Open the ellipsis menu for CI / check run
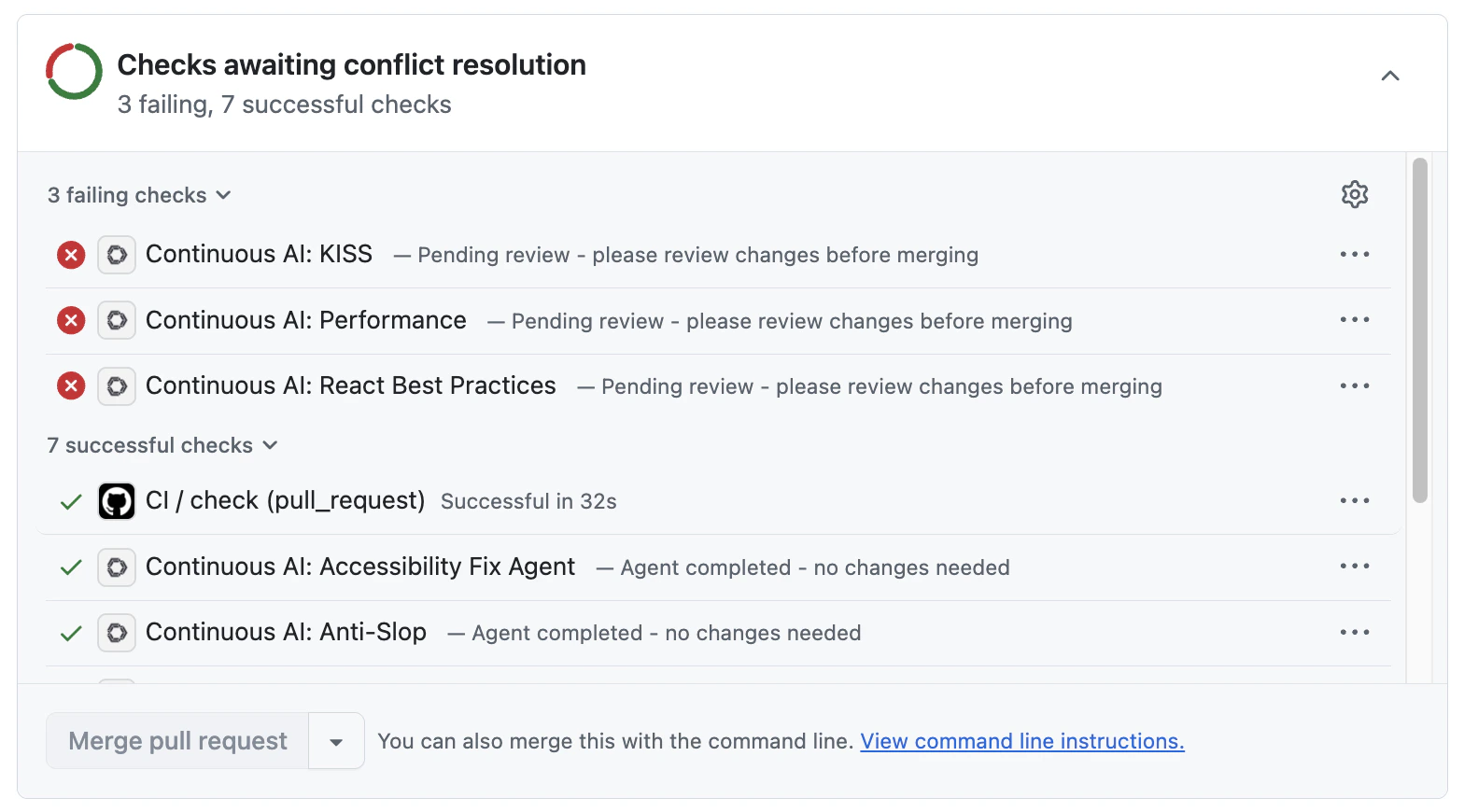1464x812 pixels. pos(1355,500)
